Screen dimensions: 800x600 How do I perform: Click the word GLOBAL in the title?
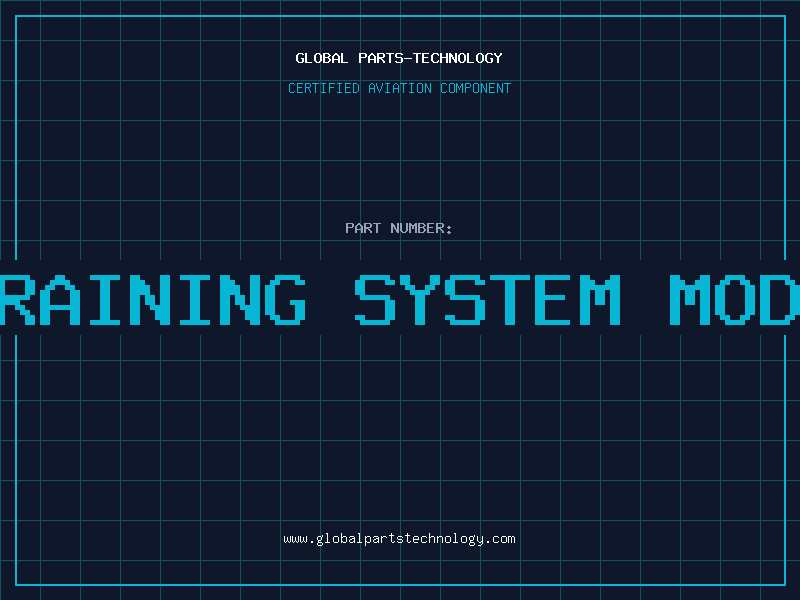tap(321, 58)
